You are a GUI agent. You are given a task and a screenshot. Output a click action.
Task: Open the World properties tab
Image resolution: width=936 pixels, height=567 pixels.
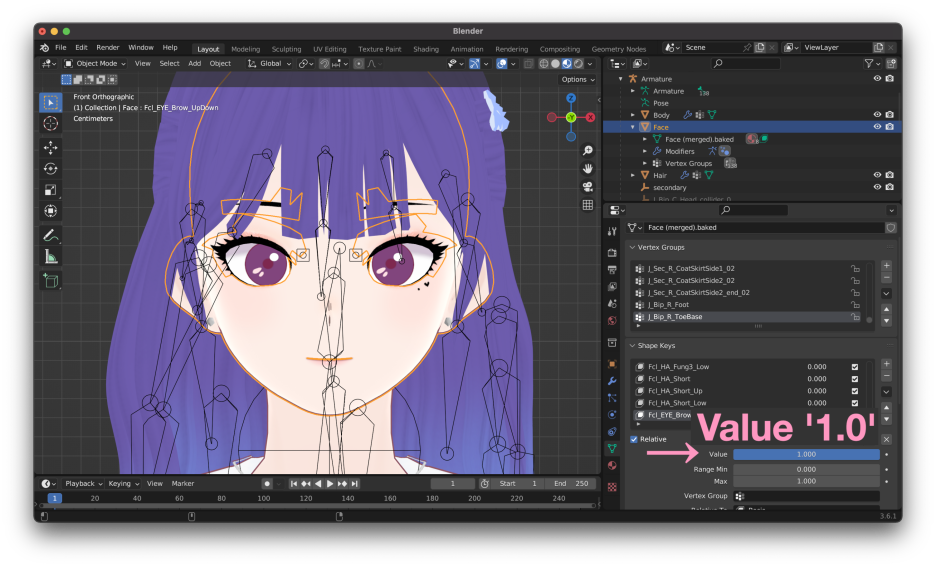612,321
